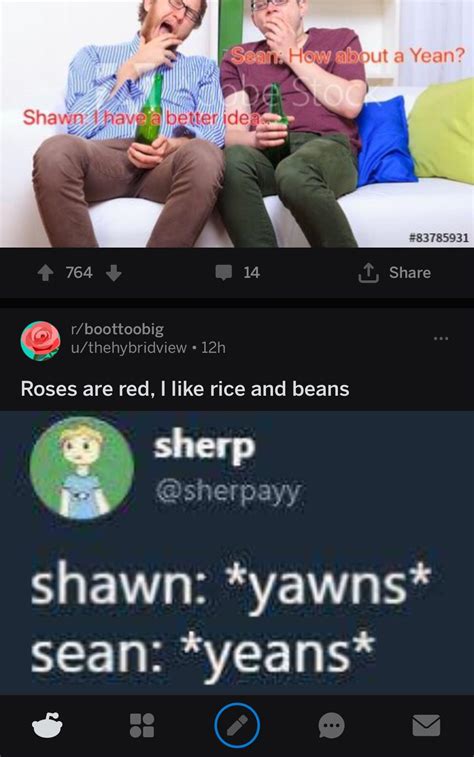Click the Share button label
The height and width of the screenshot is (757, 474).
[410, 273]
